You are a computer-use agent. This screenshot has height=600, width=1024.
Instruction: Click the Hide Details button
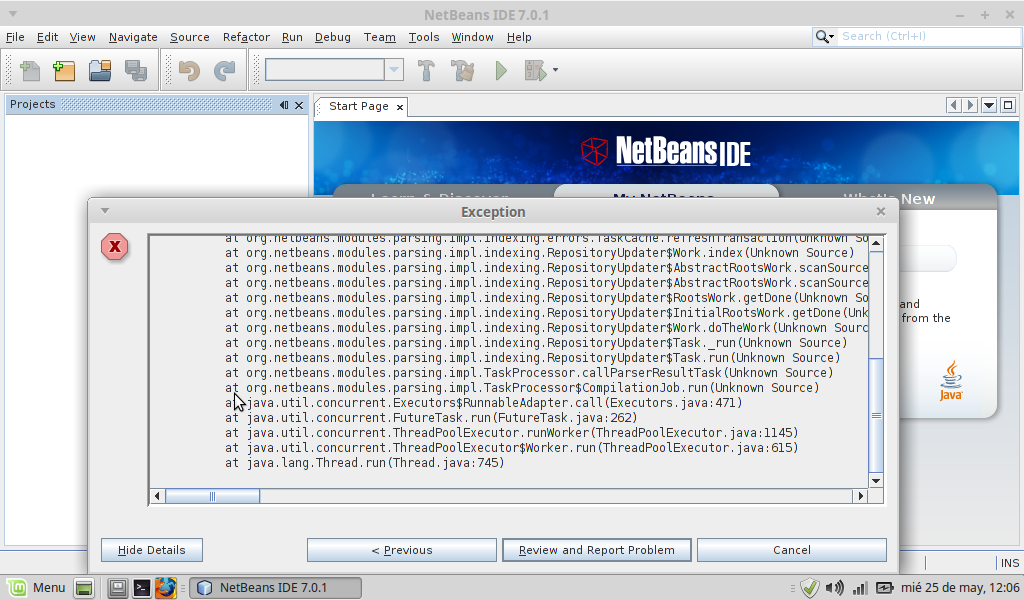tap(151, 550)
